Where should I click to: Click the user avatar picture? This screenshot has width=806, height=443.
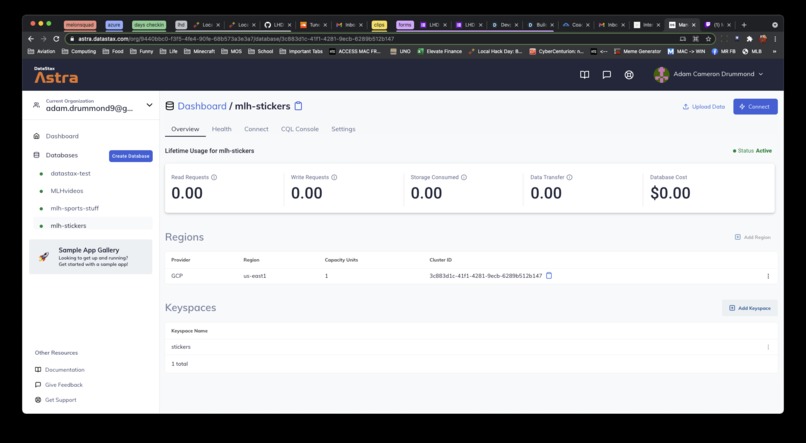tap(661, 75)
